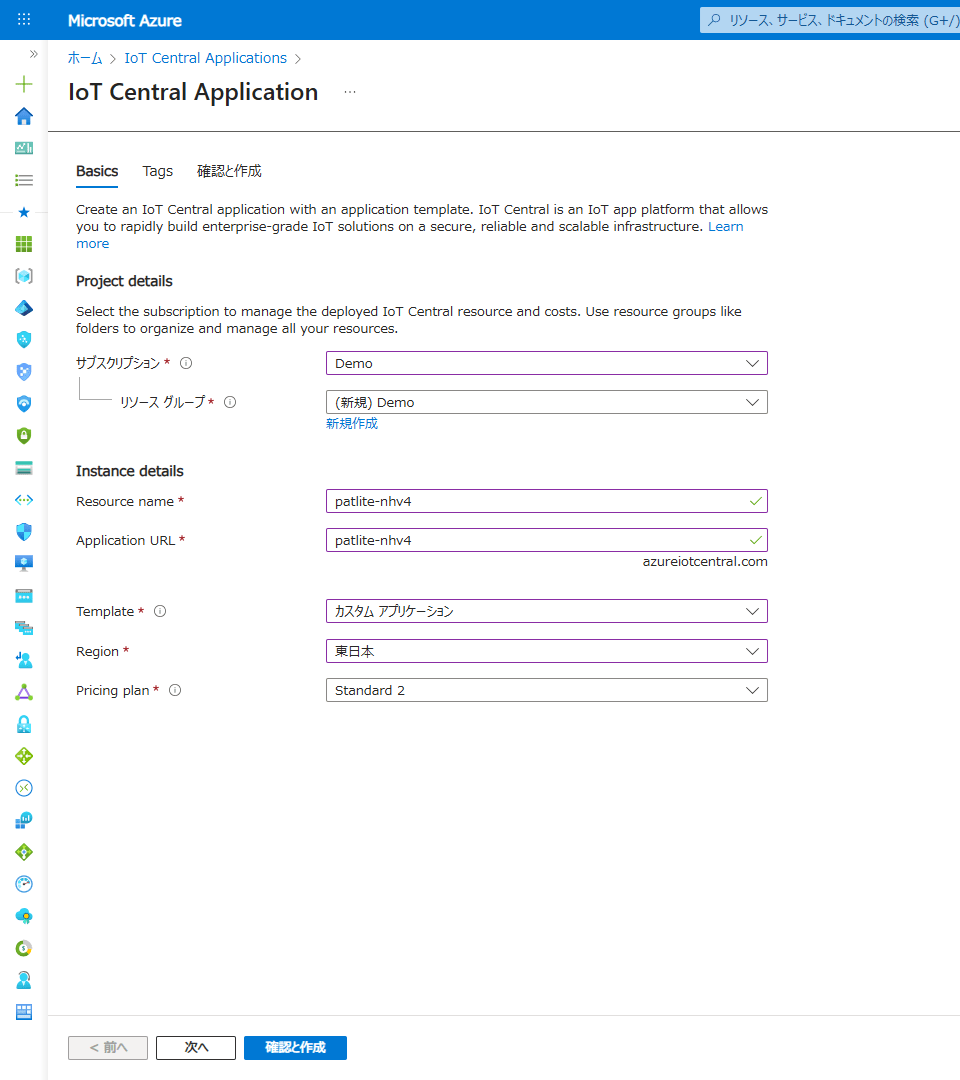This screenshot has width=960, height=1080.
Task: Click subscription info icon
Action: [186, 363]
